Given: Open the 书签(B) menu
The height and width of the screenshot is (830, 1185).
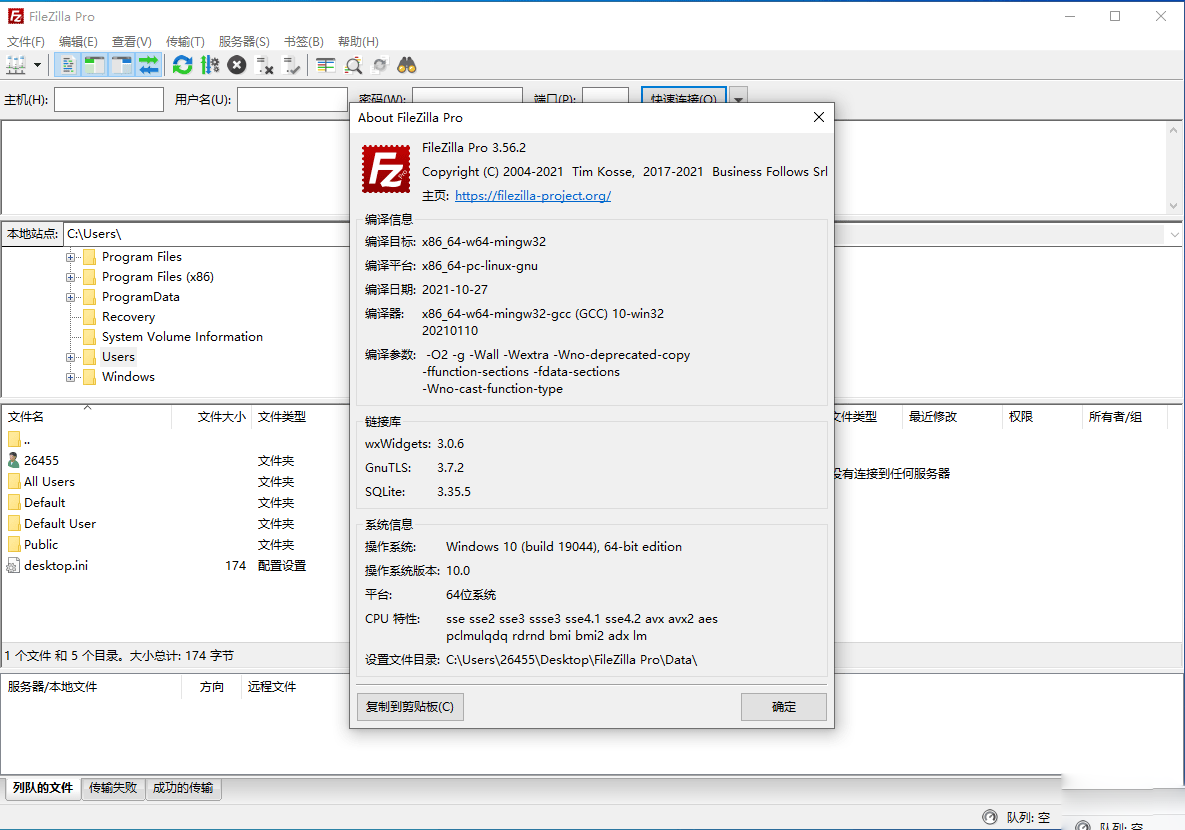Looking at the screenshot, I should [x=304, y=42].
